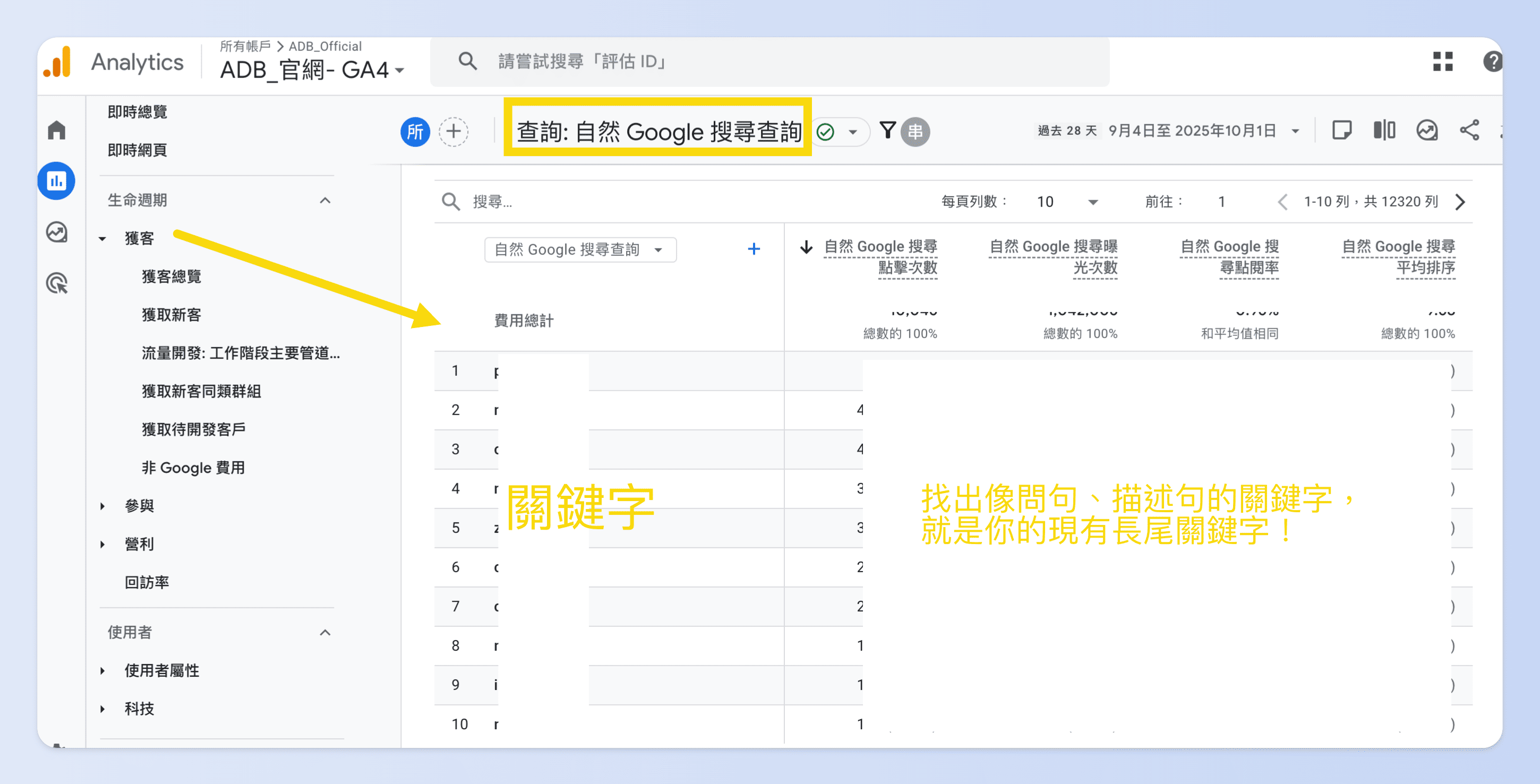
Task: Collapse the 生命週期 section
Action: (x=324, y=200)
